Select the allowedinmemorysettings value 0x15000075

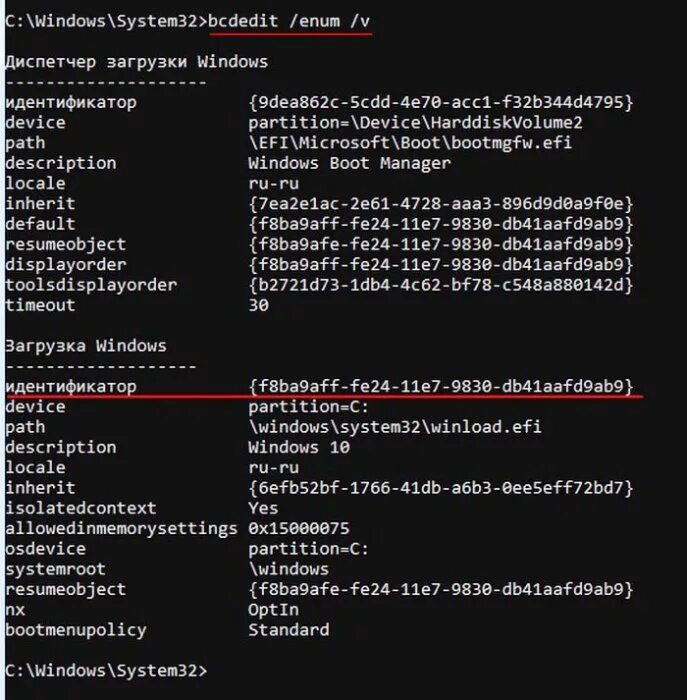coord(299,528)
